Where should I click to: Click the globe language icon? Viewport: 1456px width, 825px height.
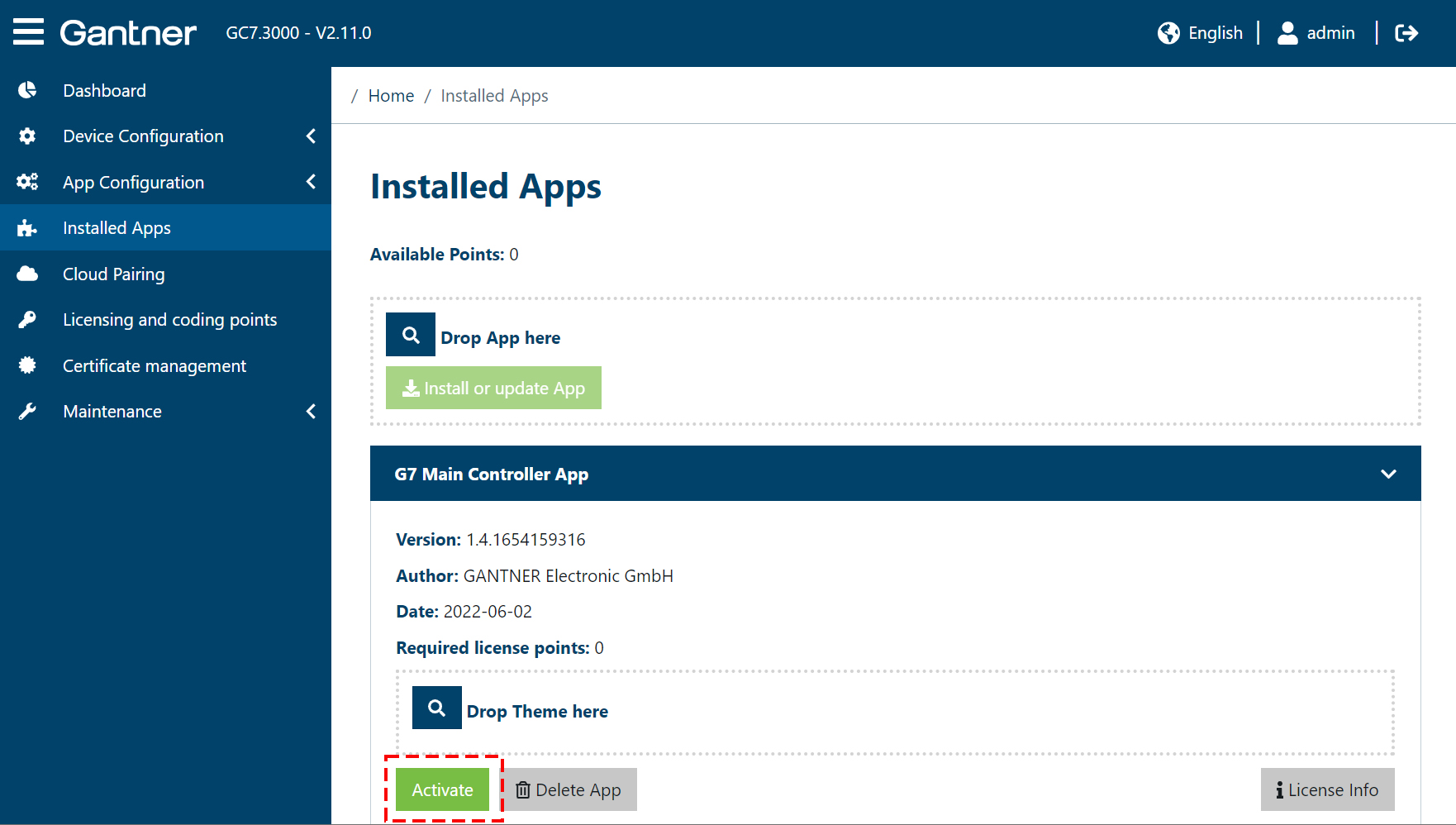point(1168,33)
